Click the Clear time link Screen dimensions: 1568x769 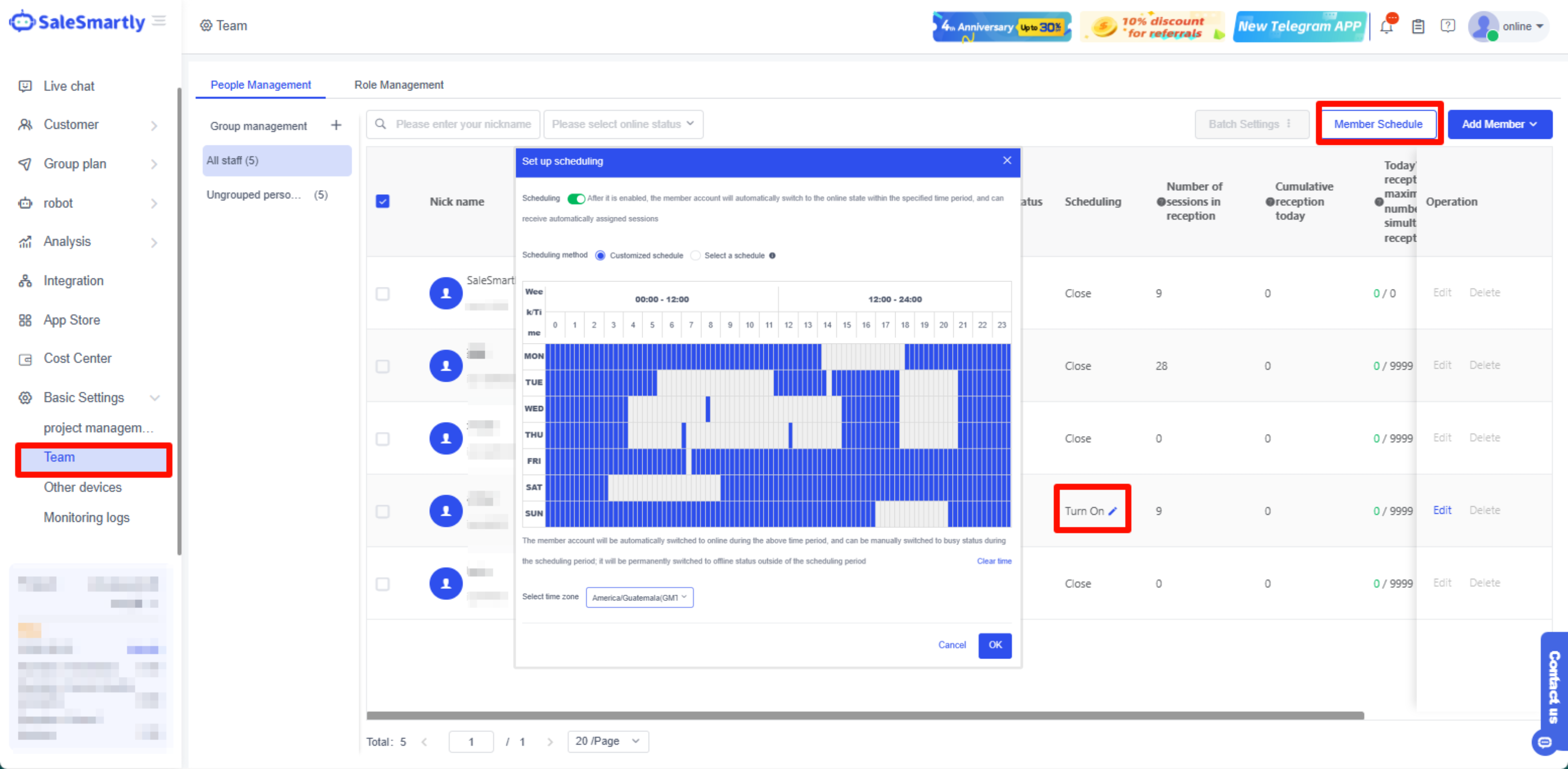tap(994, 561)
